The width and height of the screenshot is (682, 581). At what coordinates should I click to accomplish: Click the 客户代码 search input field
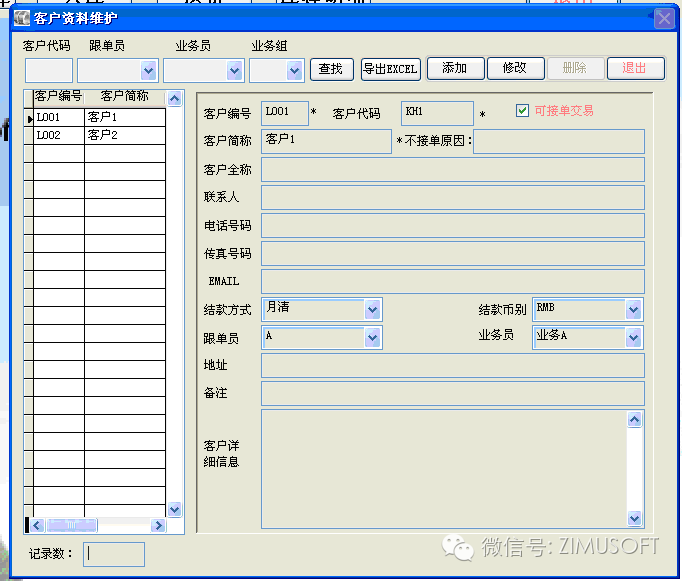click(x=48, y=70)
